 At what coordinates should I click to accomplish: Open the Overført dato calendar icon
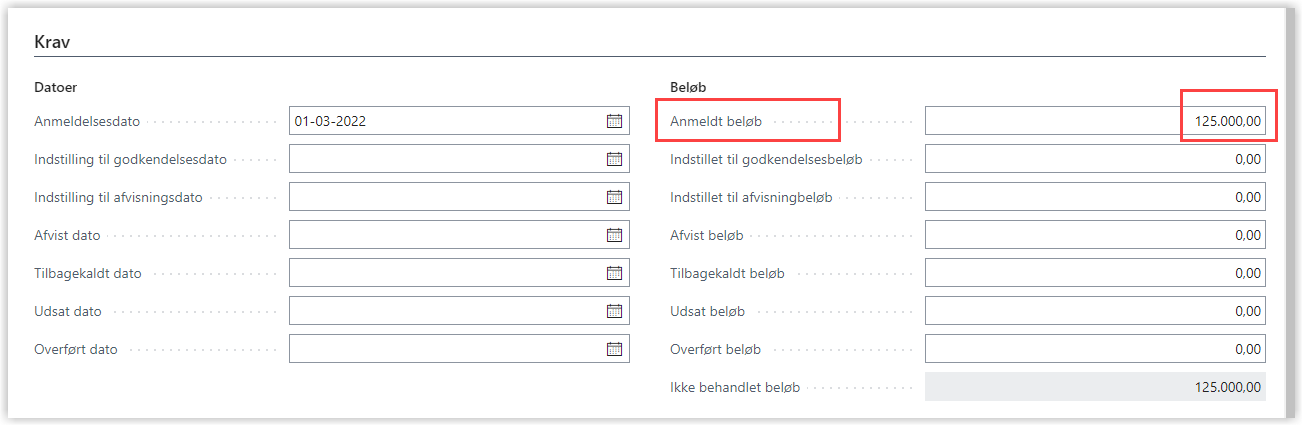614,349
